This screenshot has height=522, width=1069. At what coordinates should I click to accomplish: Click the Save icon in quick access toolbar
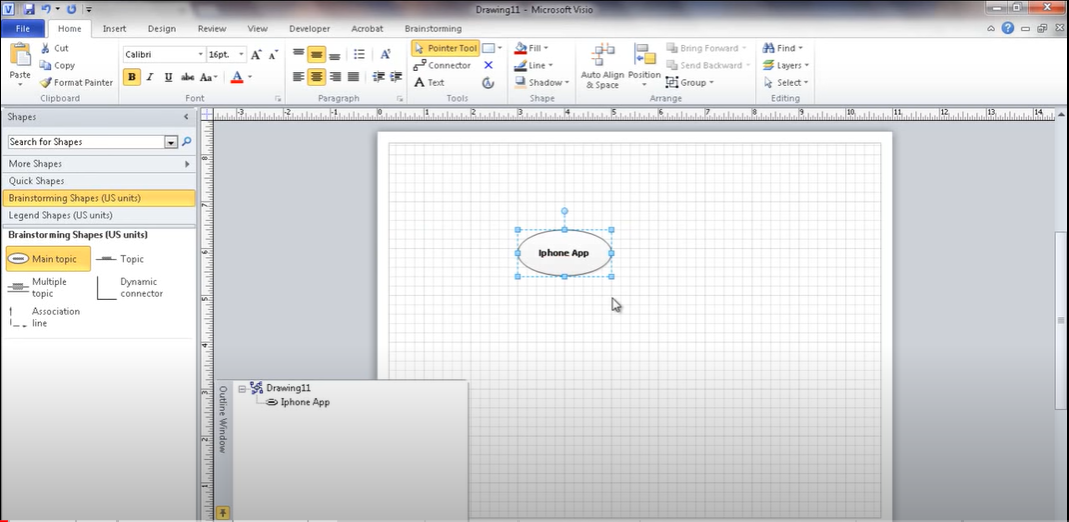(x=29, y=10)
